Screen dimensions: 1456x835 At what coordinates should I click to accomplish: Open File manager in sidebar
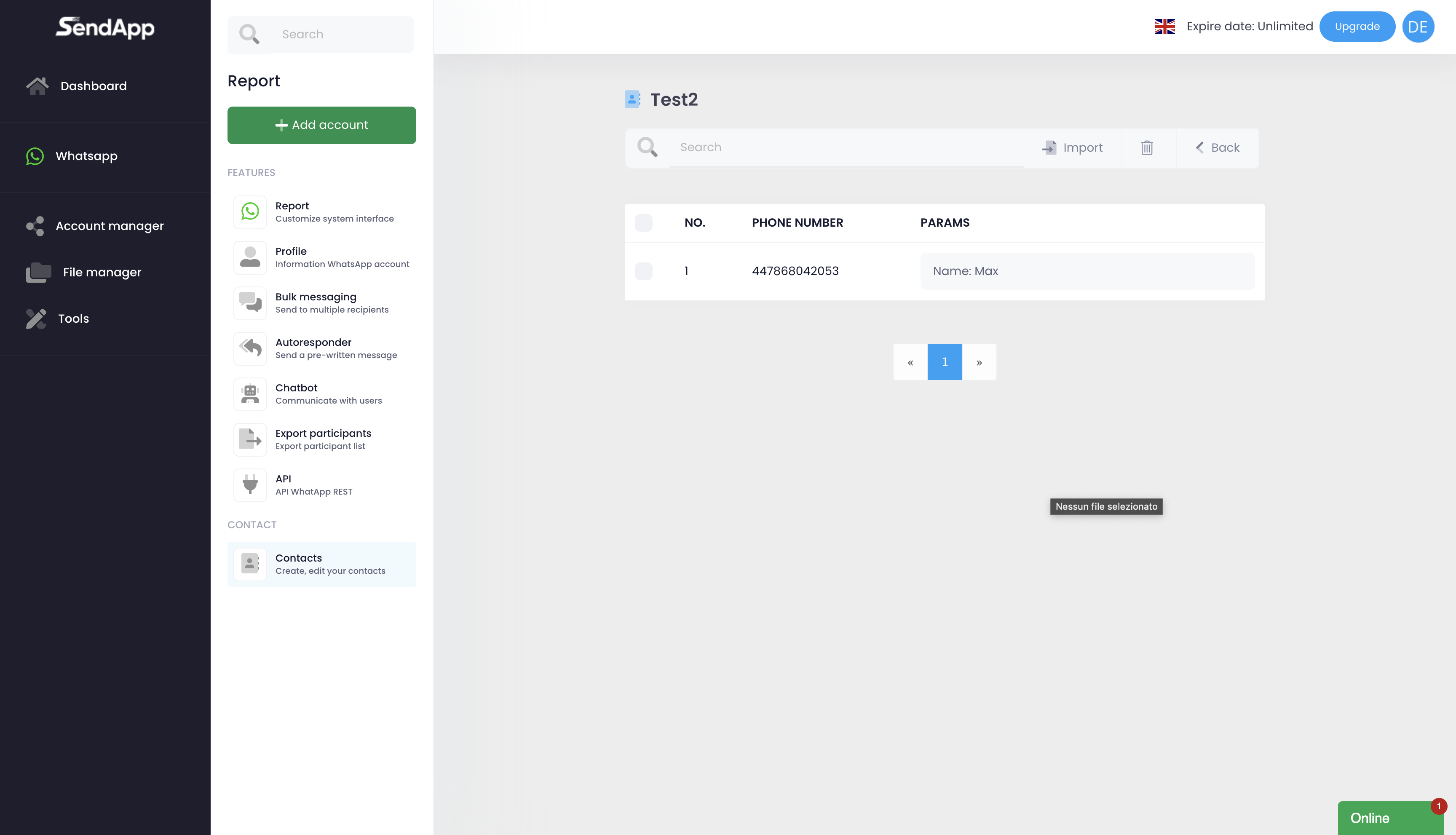point(102,273)
